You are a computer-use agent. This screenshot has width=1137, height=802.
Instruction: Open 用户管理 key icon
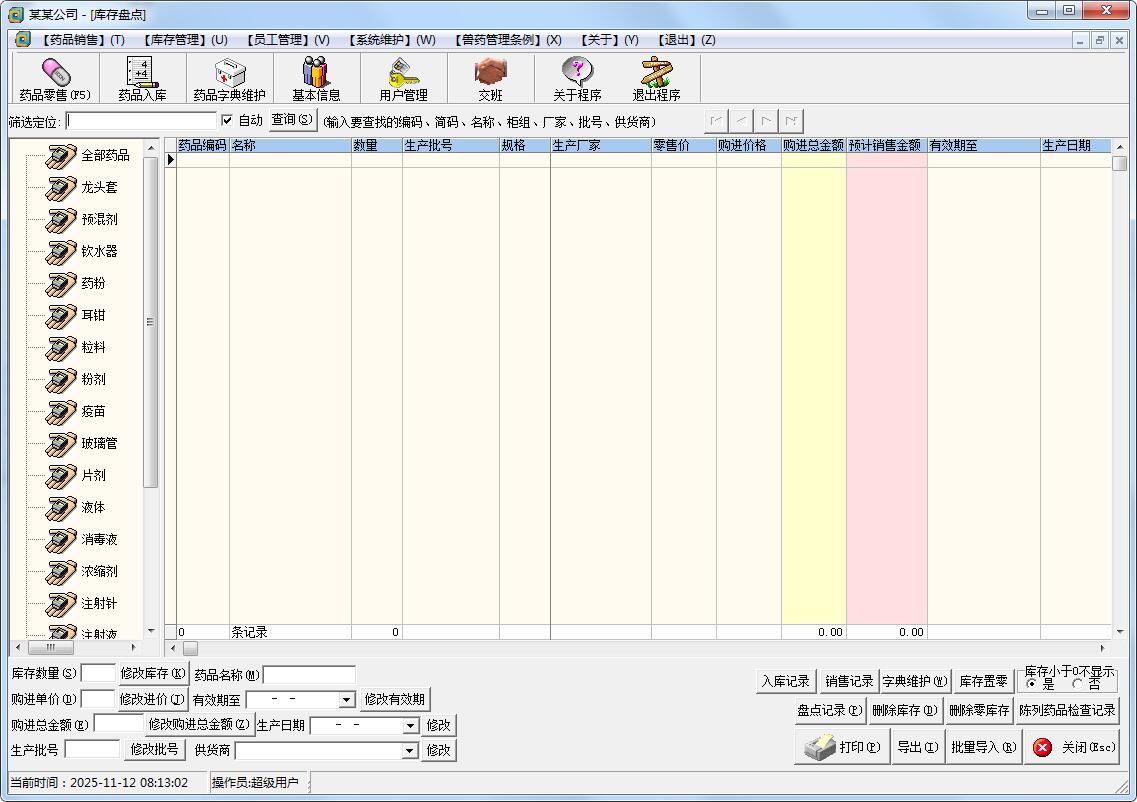click(x=403, y=73)
